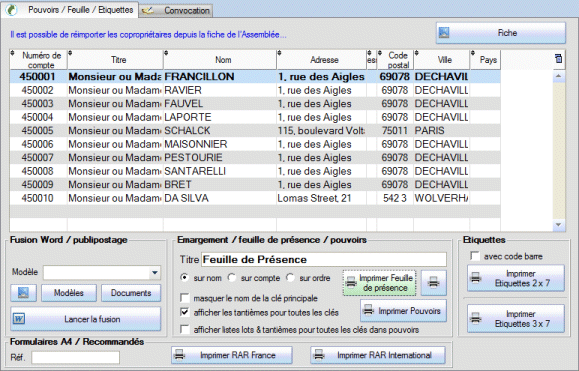
Task: Click Imprimer Pouvoirs button
Action: coord(404,311)
